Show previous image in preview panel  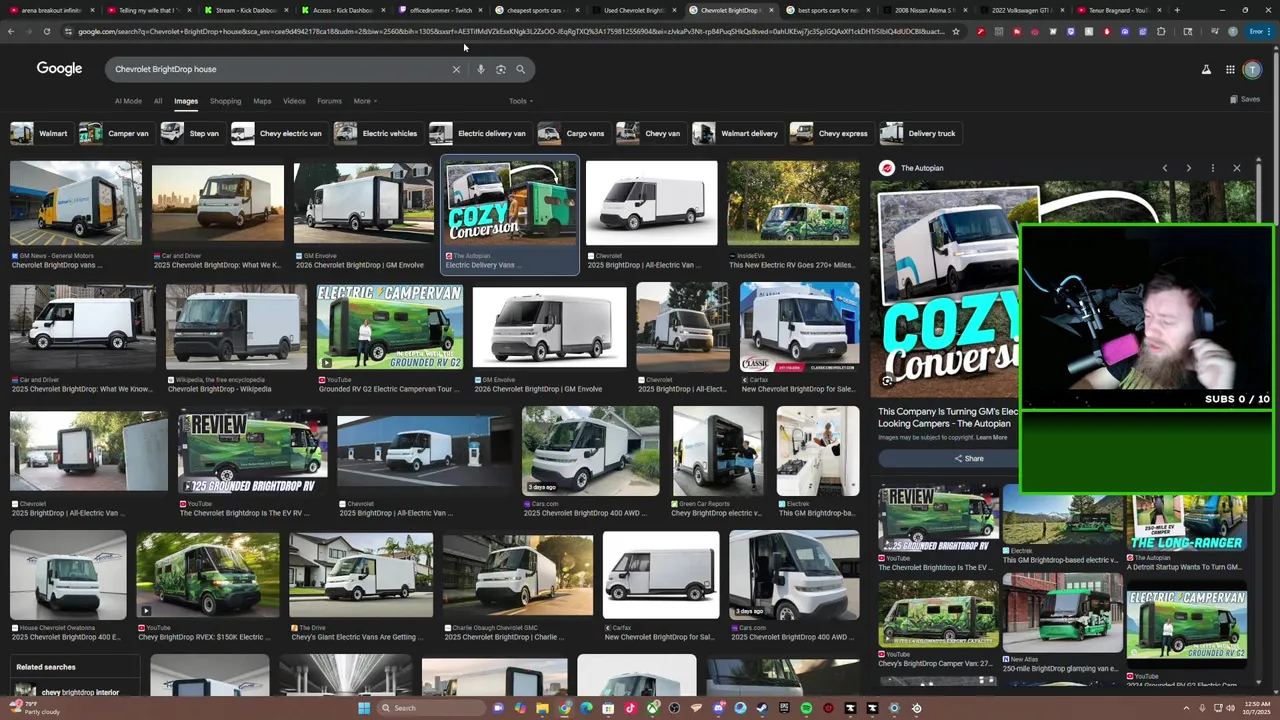pos(1164,168)
